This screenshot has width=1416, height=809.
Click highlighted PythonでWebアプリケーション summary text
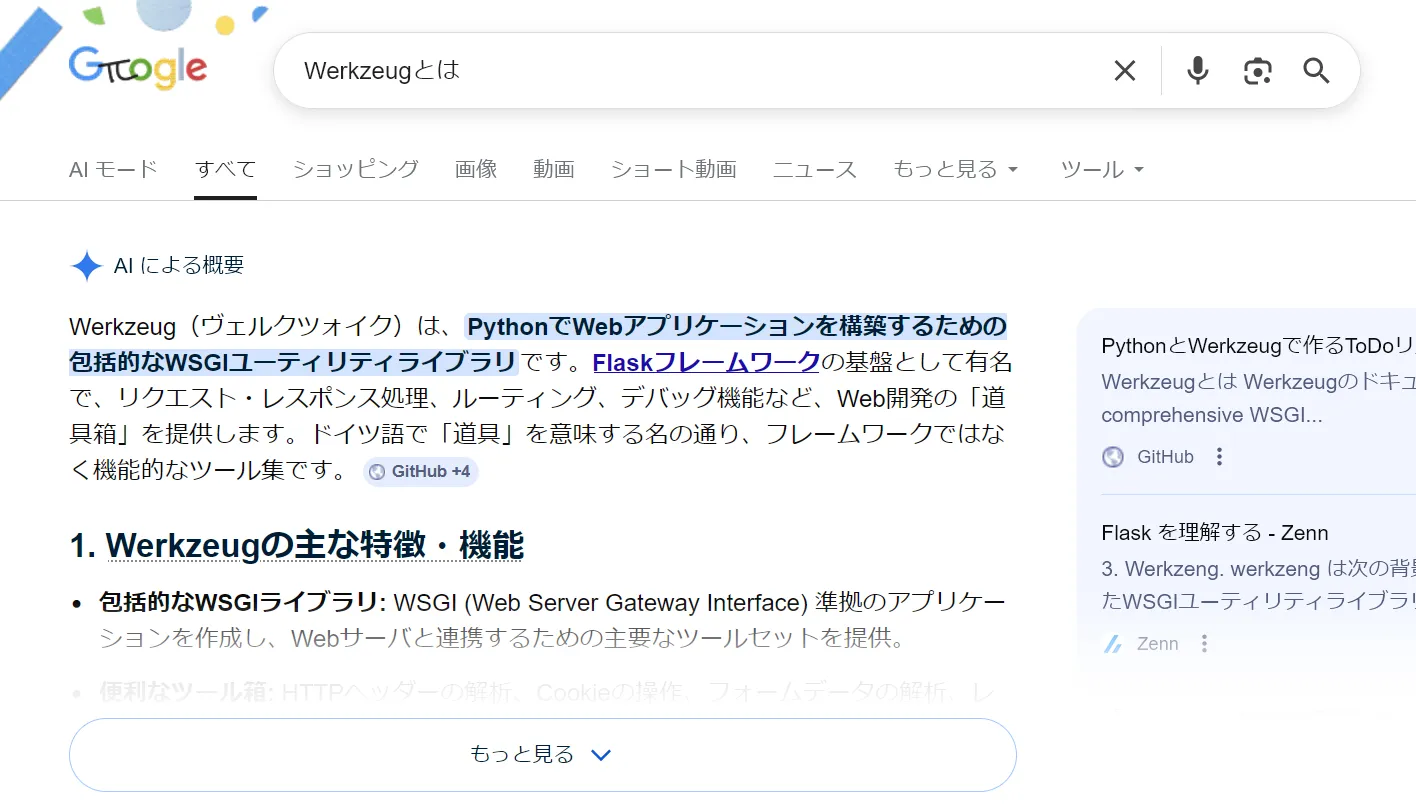[x=538, y=343]
